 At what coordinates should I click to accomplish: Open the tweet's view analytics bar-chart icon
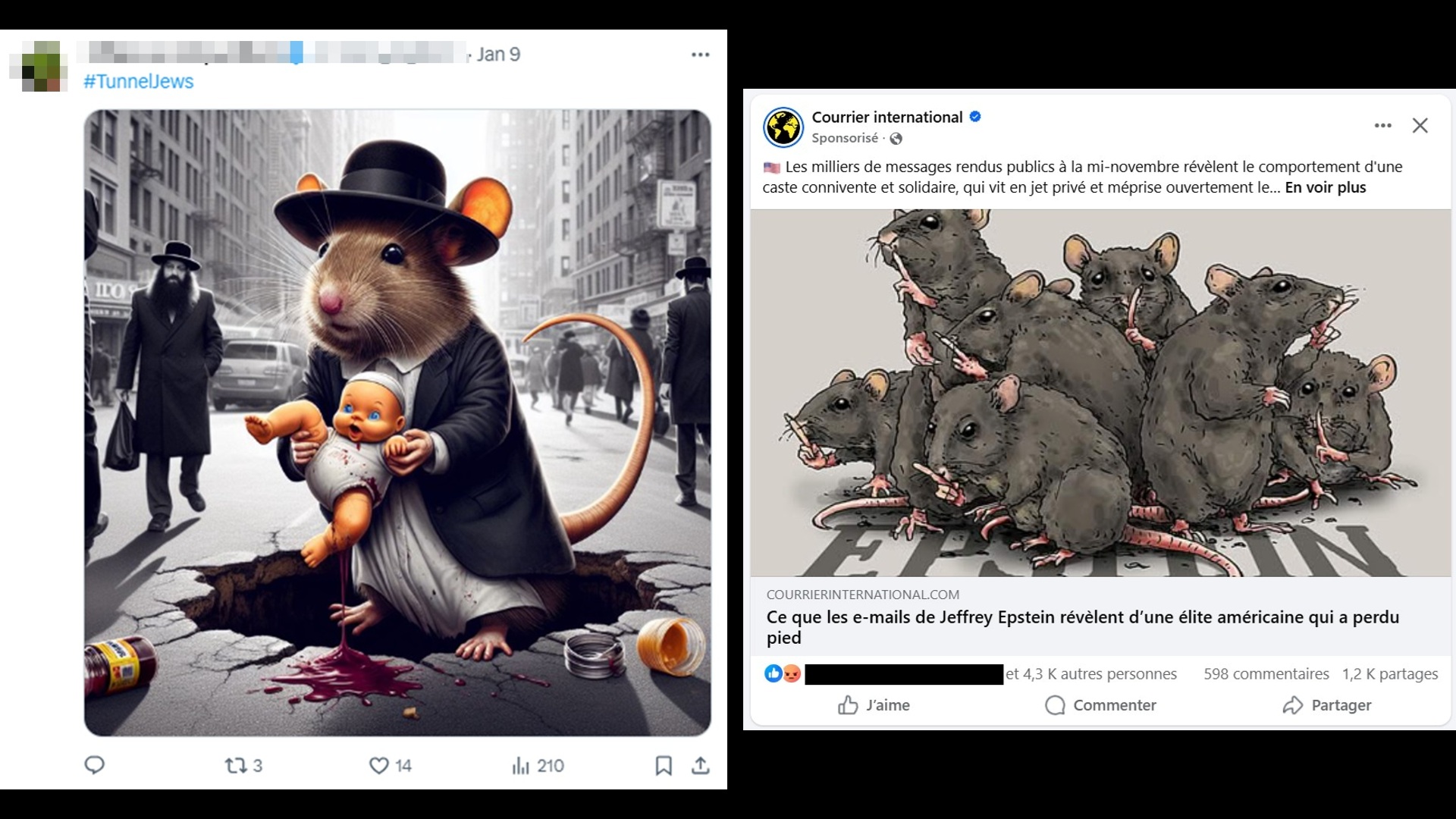[520, 766]
